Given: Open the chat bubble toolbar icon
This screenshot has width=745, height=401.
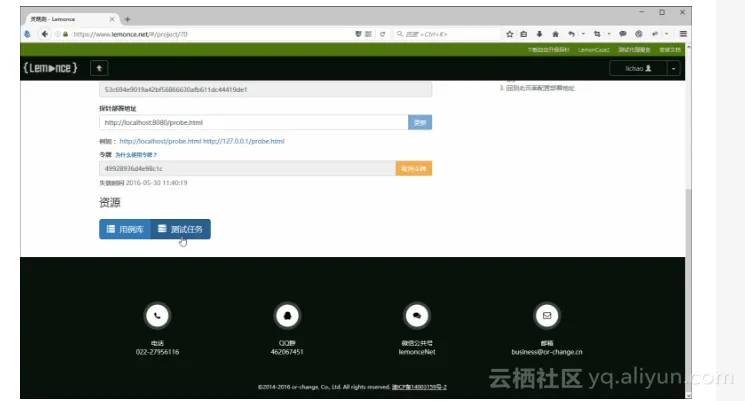Looking at the screenshot, I should [x=623, y=34].
